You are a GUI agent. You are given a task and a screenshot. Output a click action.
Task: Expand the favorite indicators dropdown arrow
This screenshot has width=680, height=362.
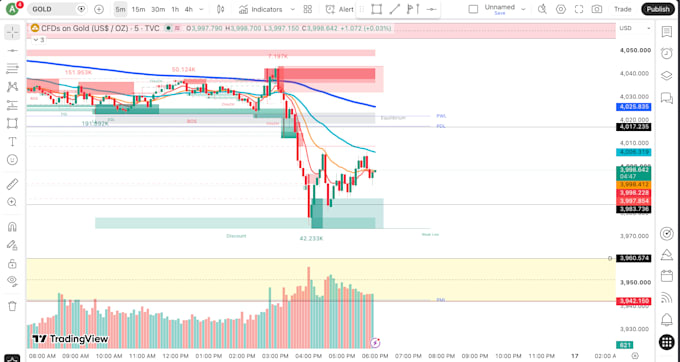[x=292, y=9]
